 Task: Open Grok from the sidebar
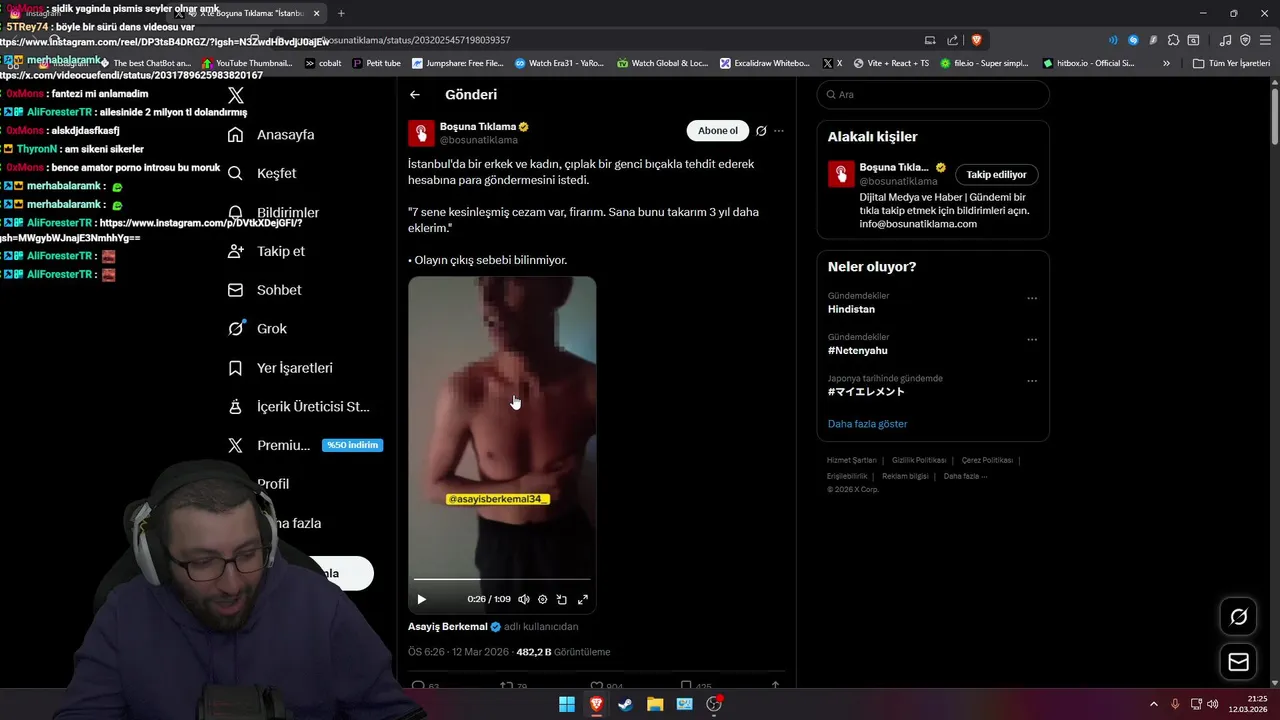point(258,328)
